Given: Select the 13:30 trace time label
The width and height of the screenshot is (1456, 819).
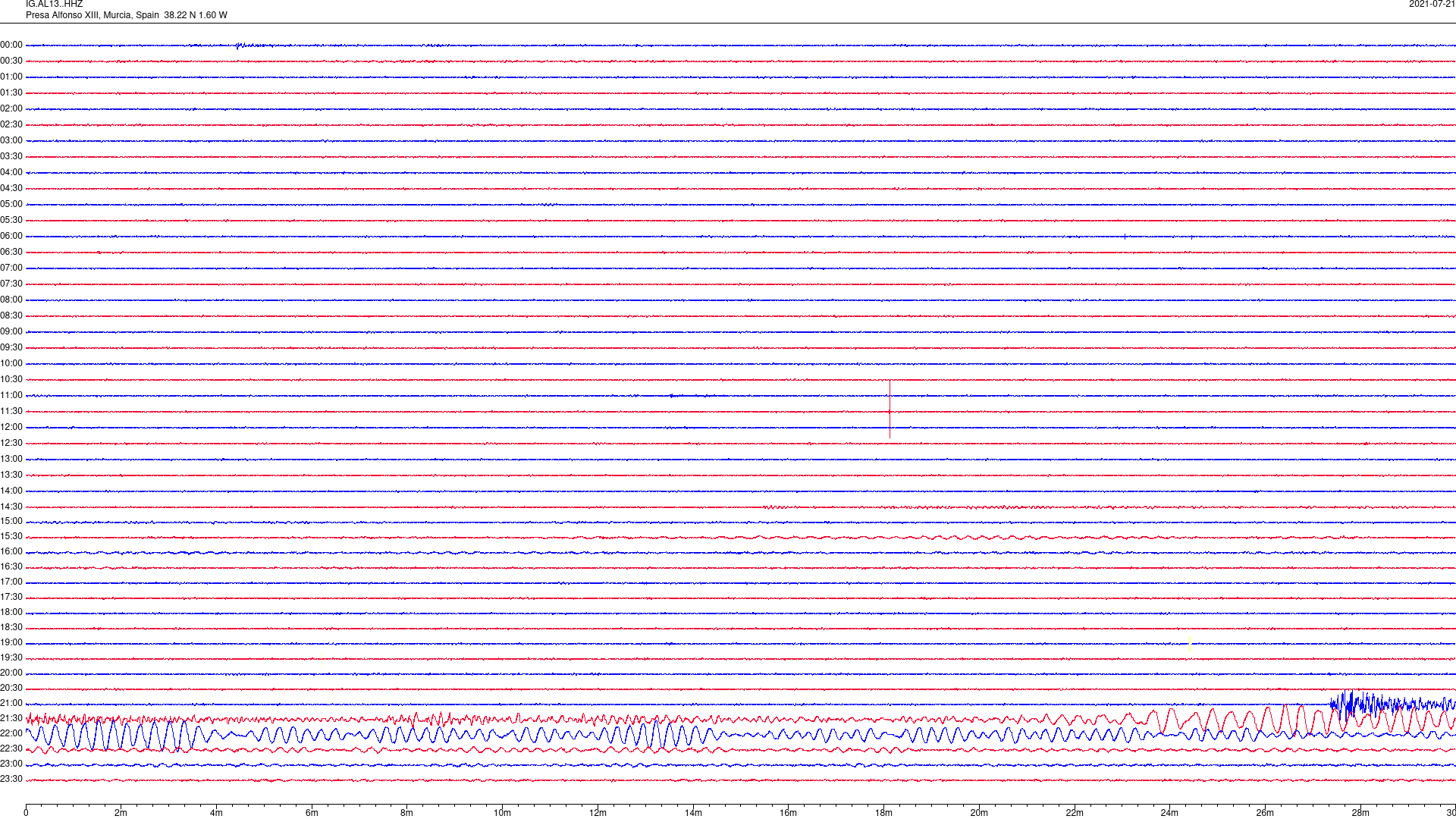Looking at the screenshot, I should click(x=11, y=475).
